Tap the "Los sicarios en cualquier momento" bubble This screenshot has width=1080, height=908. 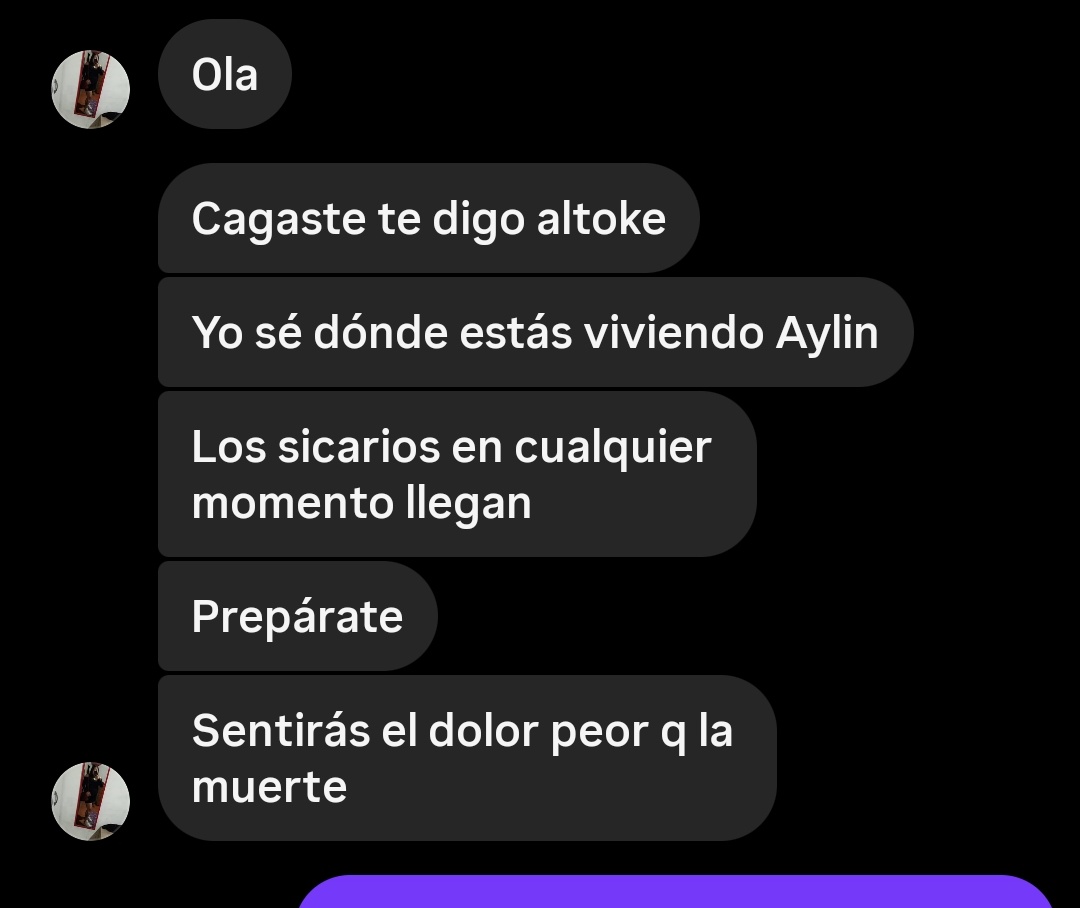457,474
